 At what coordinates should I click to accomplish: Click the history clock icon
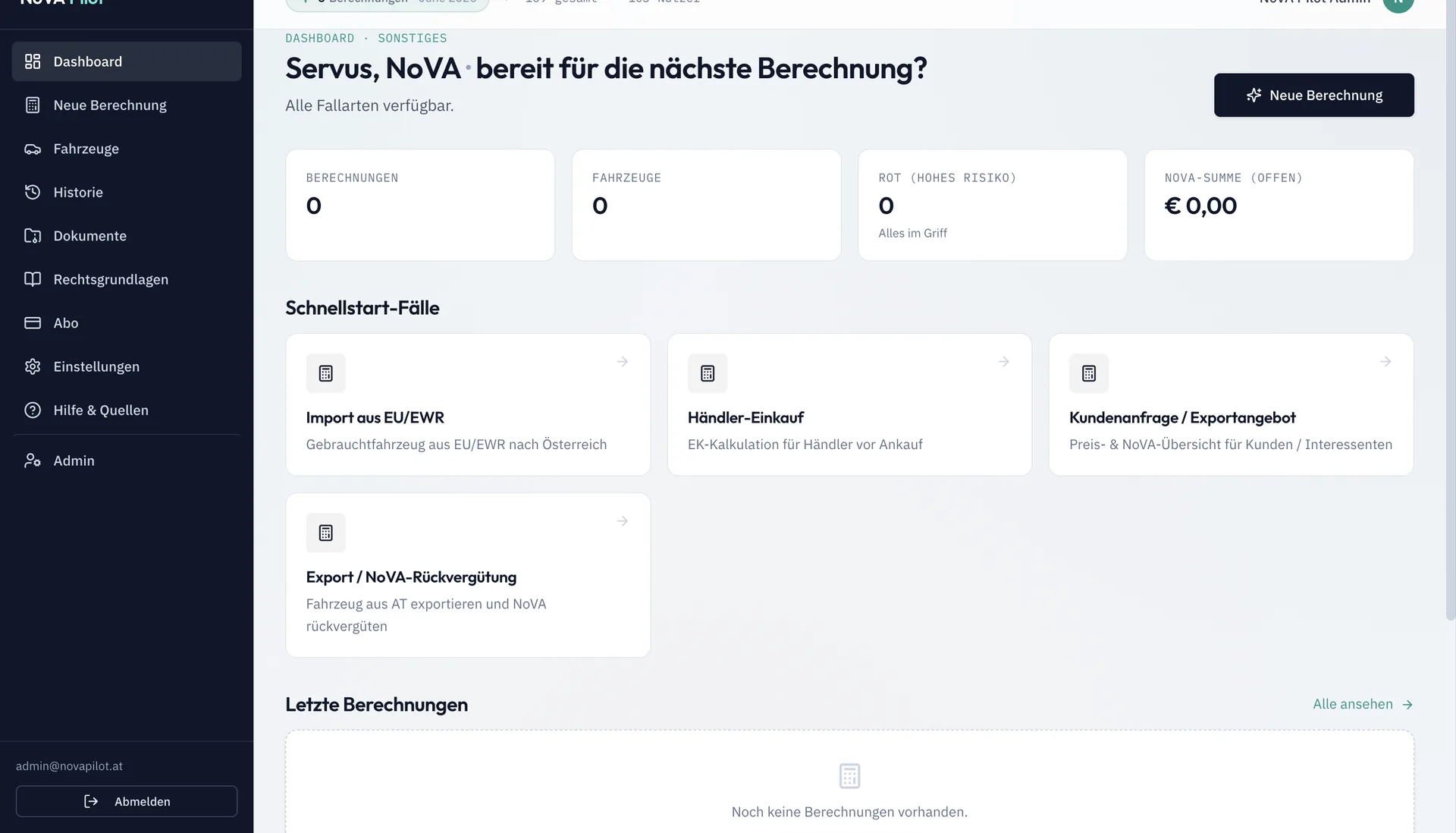[33, 193]
